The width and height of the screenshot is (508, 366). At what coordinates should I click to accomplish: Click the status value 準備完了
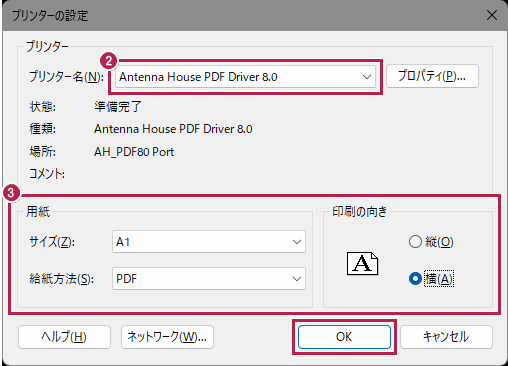click(118, 107)
